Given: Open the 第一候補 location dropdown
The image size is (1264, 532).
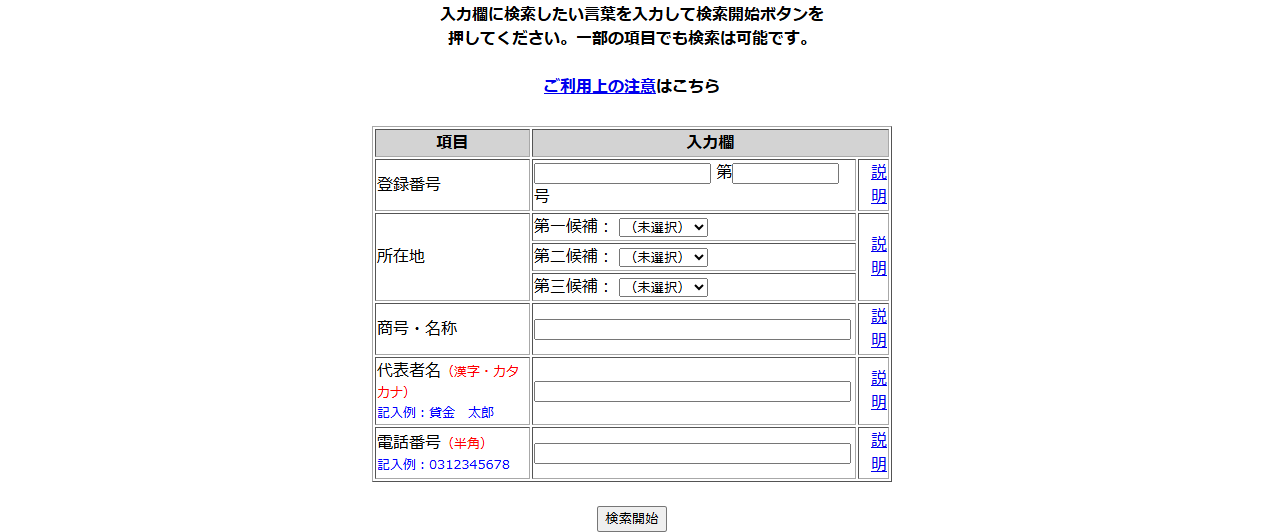Looking at the screenshot, I should point(663,227).
